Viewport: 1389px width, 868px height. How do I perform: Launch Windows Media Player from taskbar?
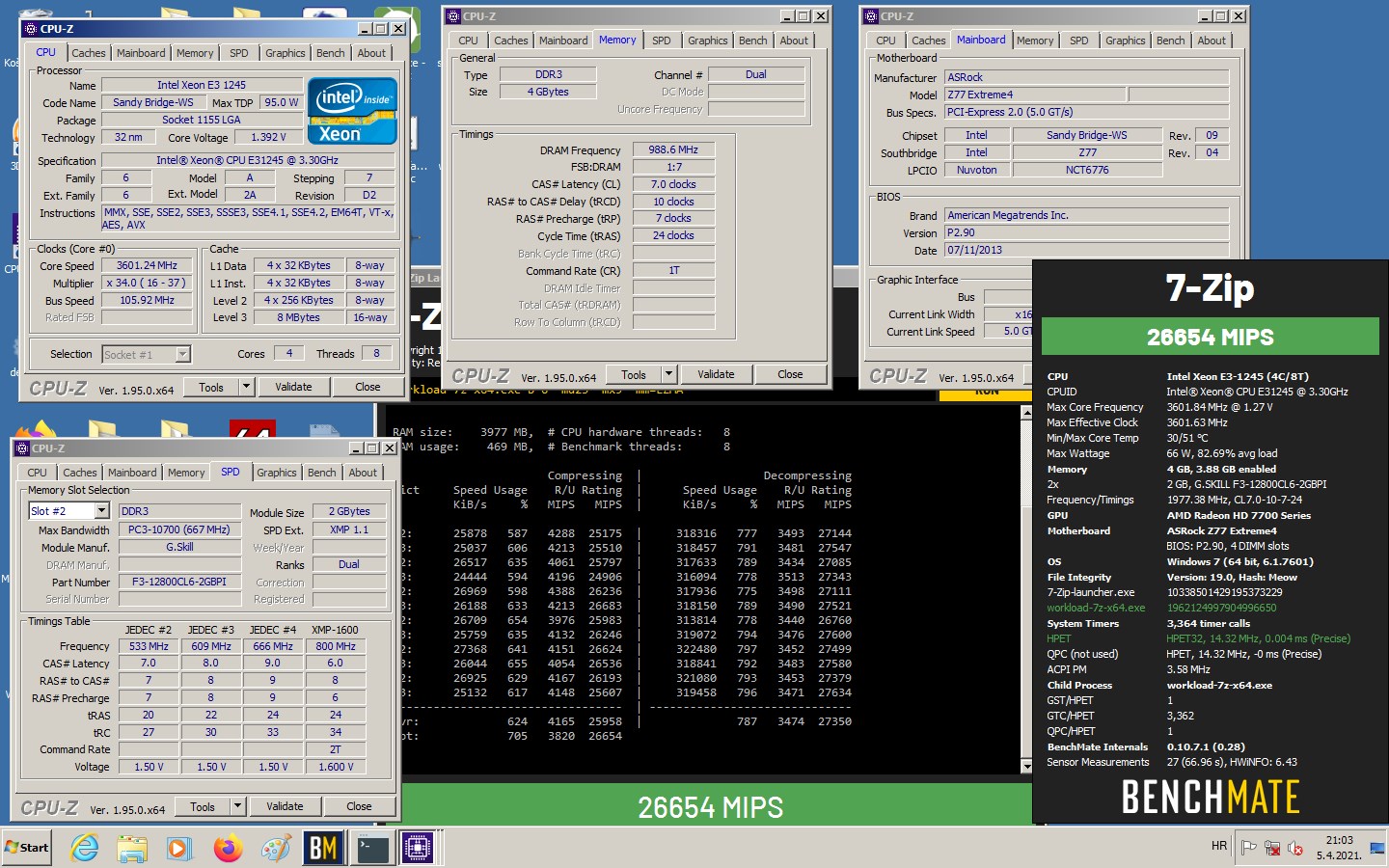pos(179,848)
